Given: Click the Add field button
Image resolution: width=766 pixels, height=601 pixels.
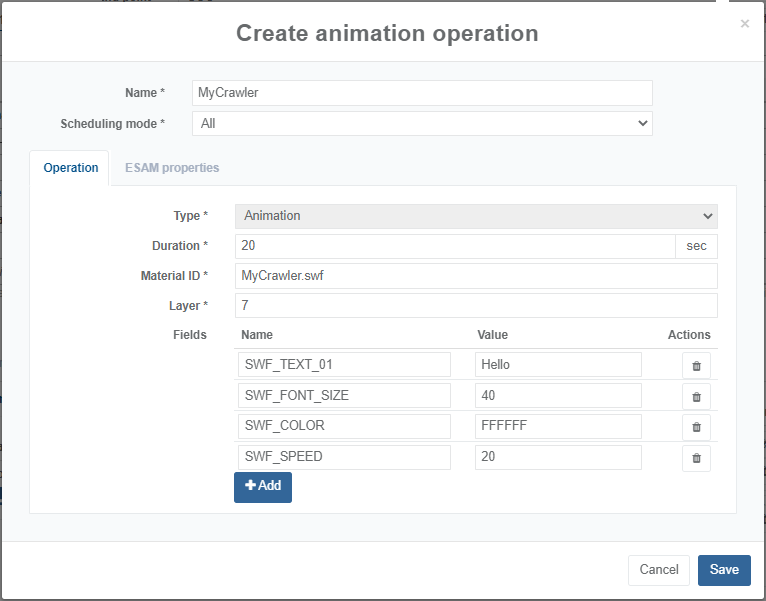Looking at the screenshot, I should (263, 486).
